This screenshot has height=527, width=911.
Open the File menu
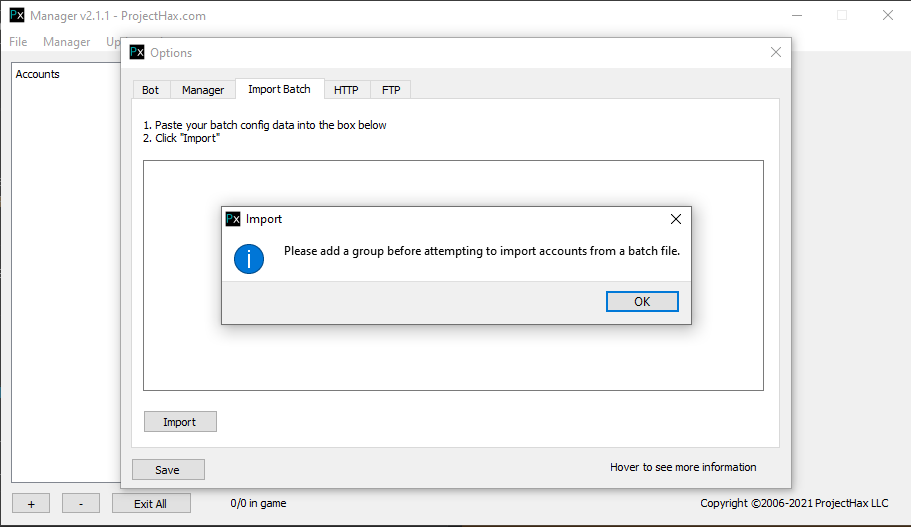coord(18,42)
